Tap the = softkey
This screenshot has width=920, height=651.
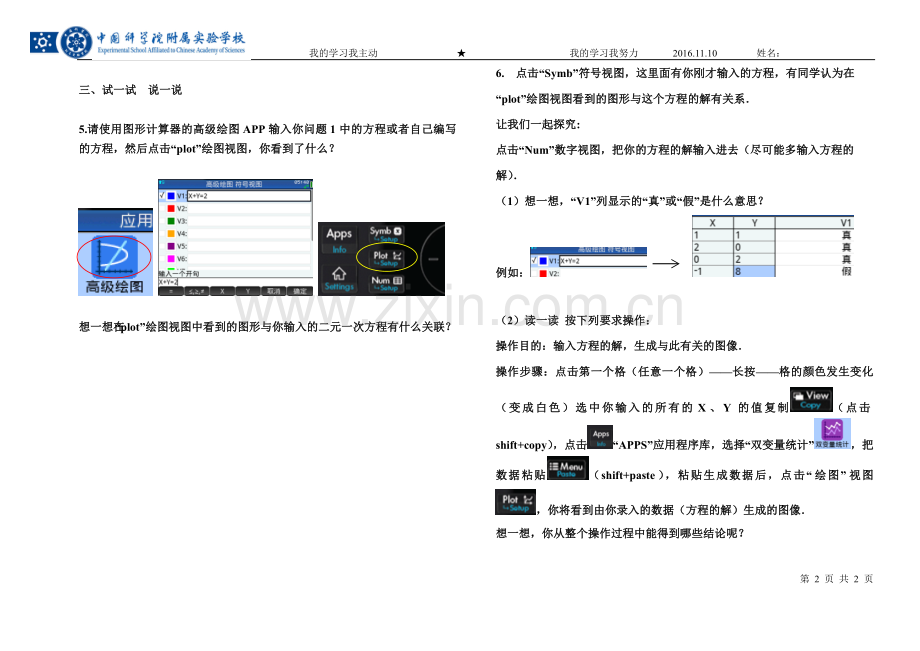(x=171, y=291)
